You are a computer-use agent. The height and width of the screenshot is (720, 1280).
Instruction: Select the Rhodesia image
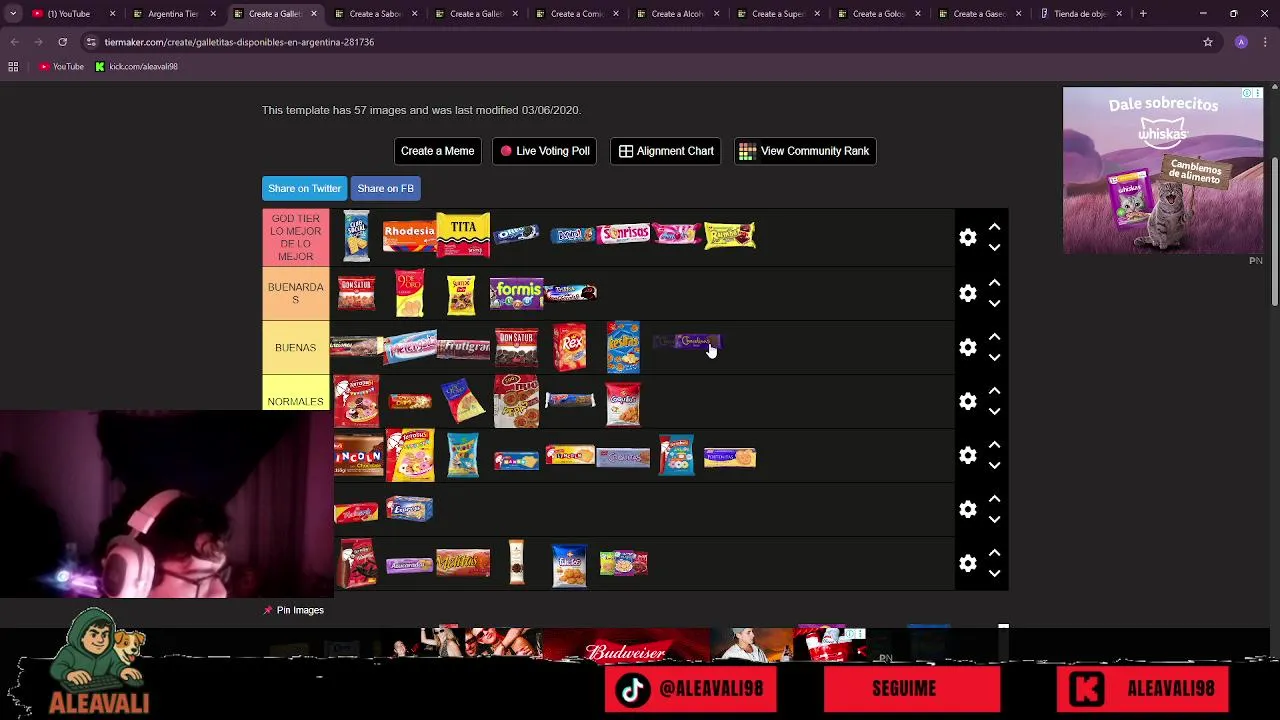pyautogui.click(x=409, y=236)
